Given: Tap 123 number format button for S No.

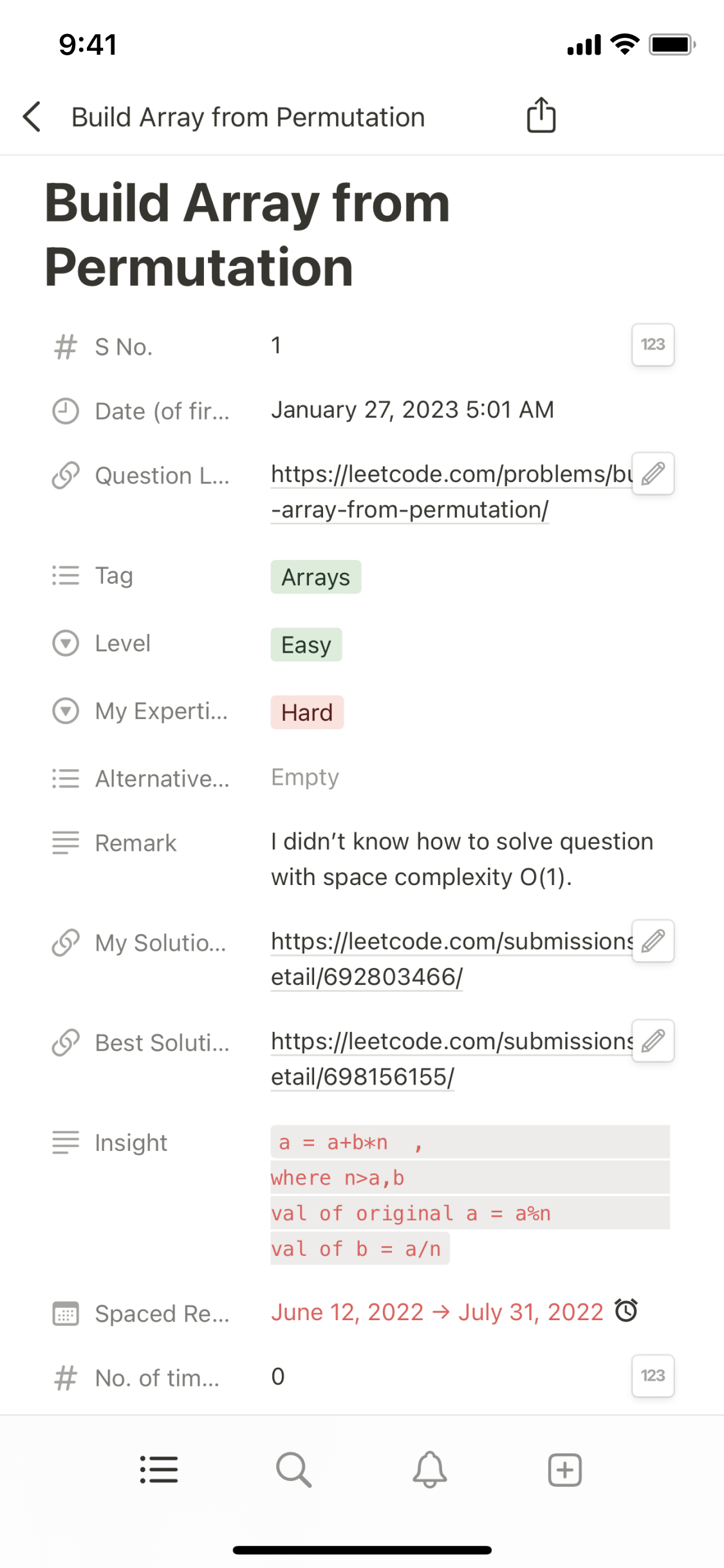Looking at the screenshot, I should click(x=653, y=345).
